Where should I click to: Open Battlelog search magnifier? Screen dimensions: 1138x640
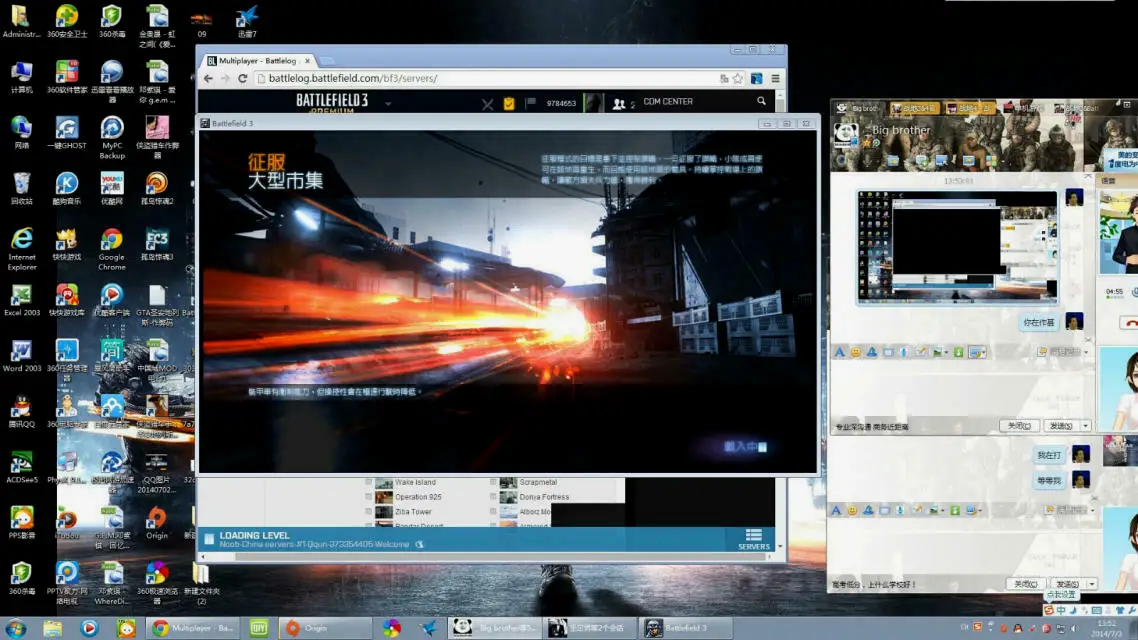(x=761, y=102)
